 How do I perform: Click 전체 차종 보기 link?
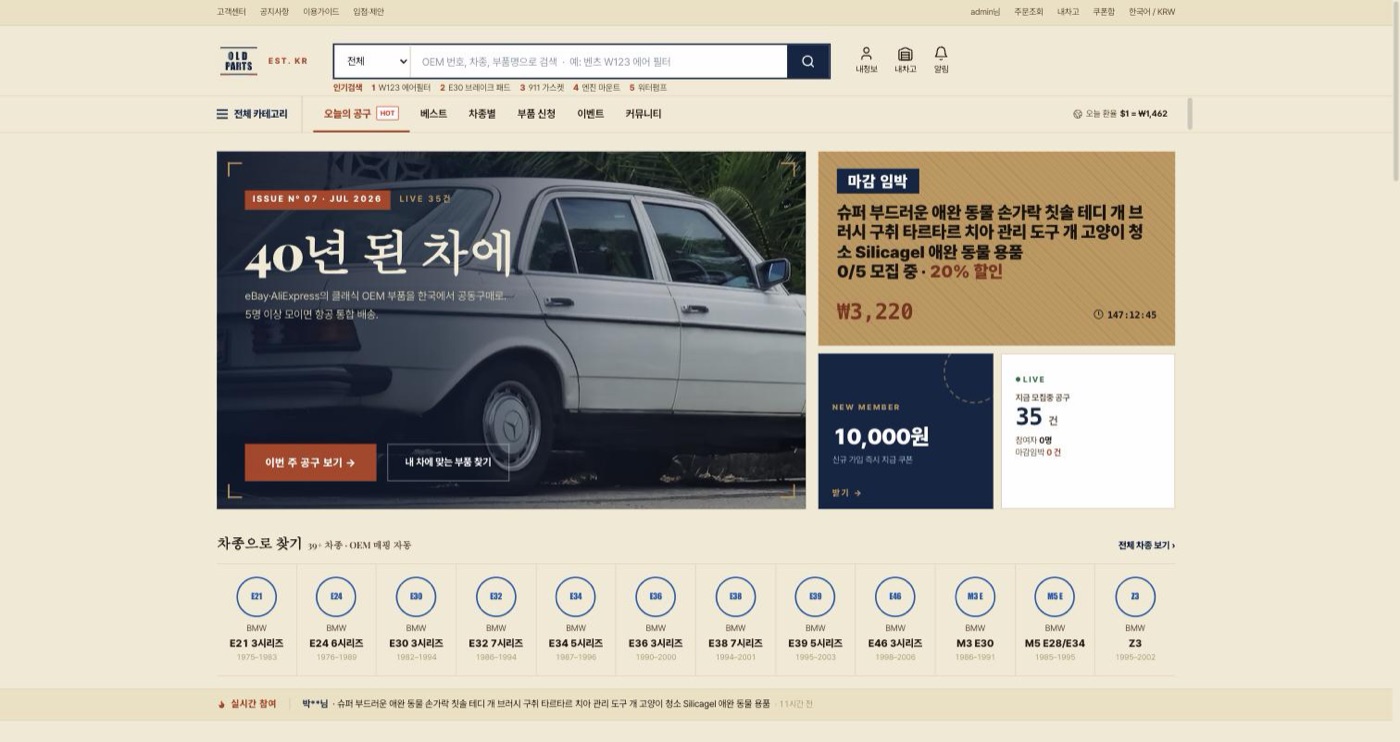click(1146, 545)
